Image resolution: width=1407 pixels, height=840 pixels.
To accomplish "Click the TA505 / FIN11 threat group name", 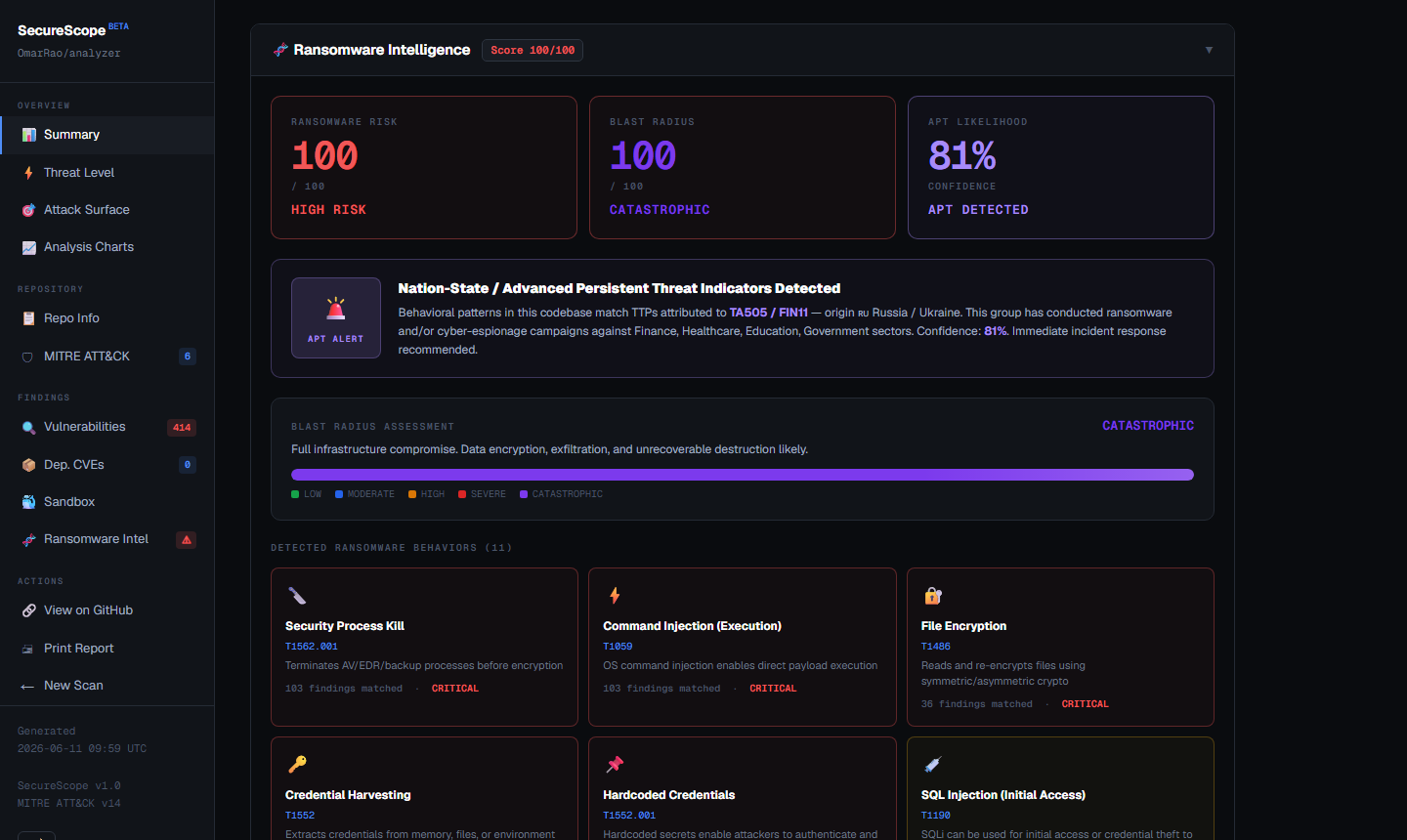I will point(769,313).
